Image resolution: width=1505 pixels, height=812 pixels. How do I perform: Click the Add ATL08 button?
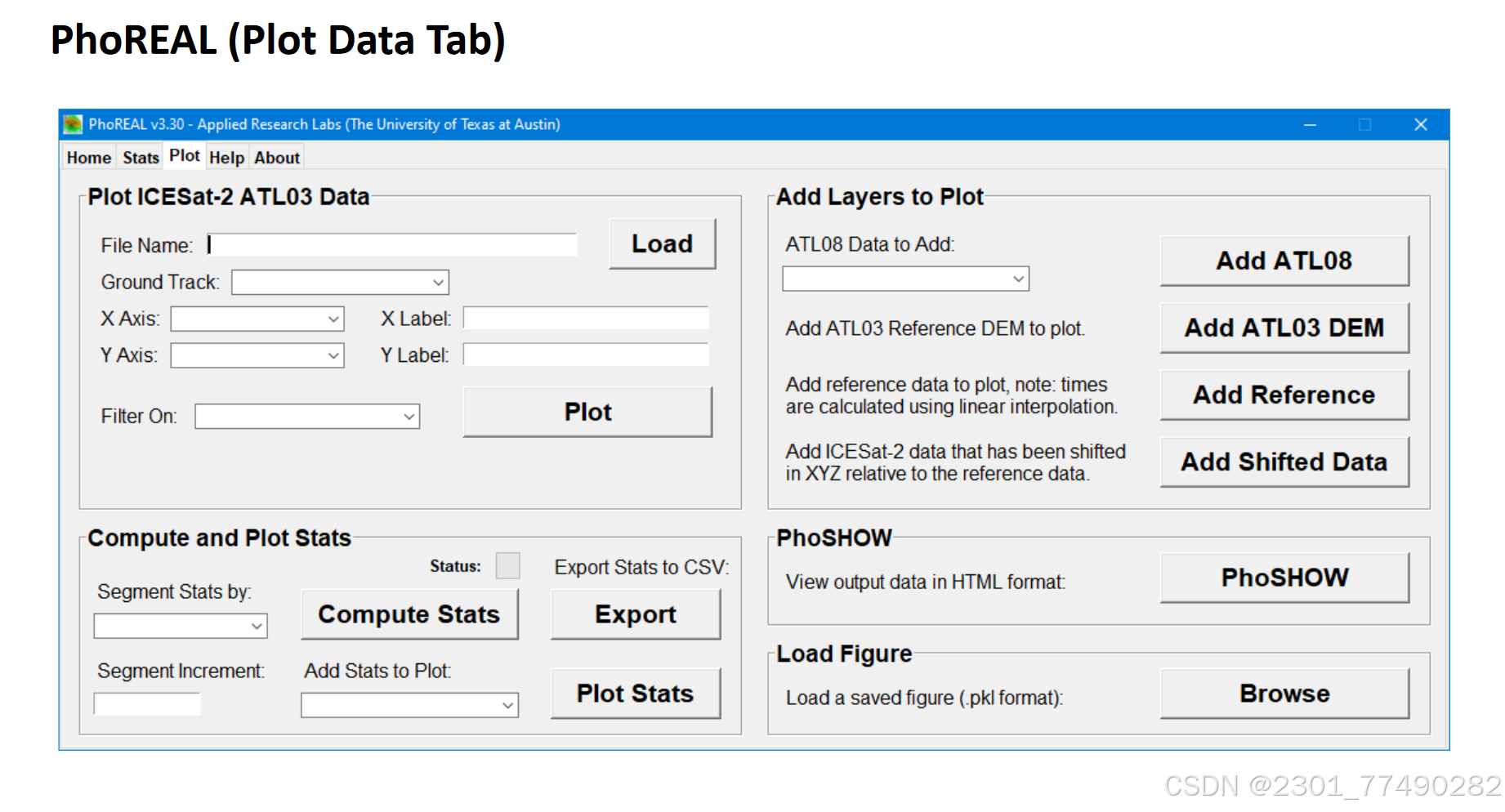pyautogui.click(x=1284, y=261)
